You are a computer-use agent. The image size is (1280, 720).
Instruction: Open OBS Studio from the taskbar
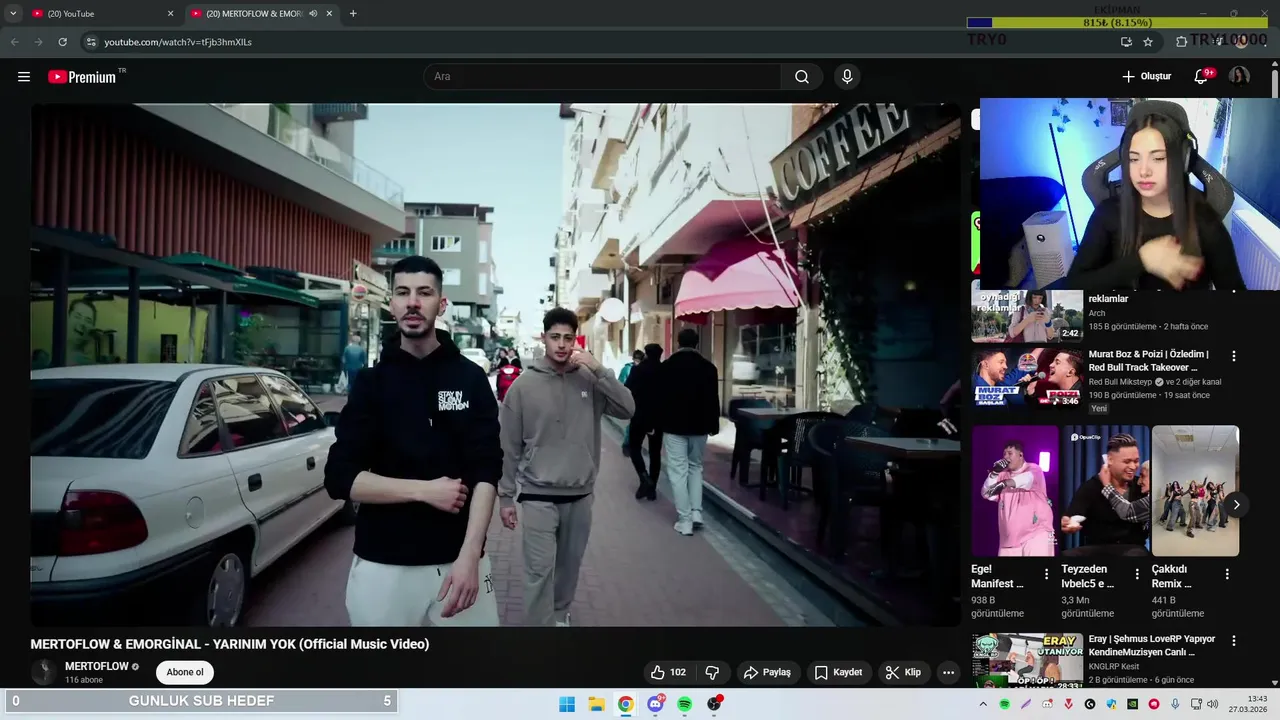(x=714, y=704)
